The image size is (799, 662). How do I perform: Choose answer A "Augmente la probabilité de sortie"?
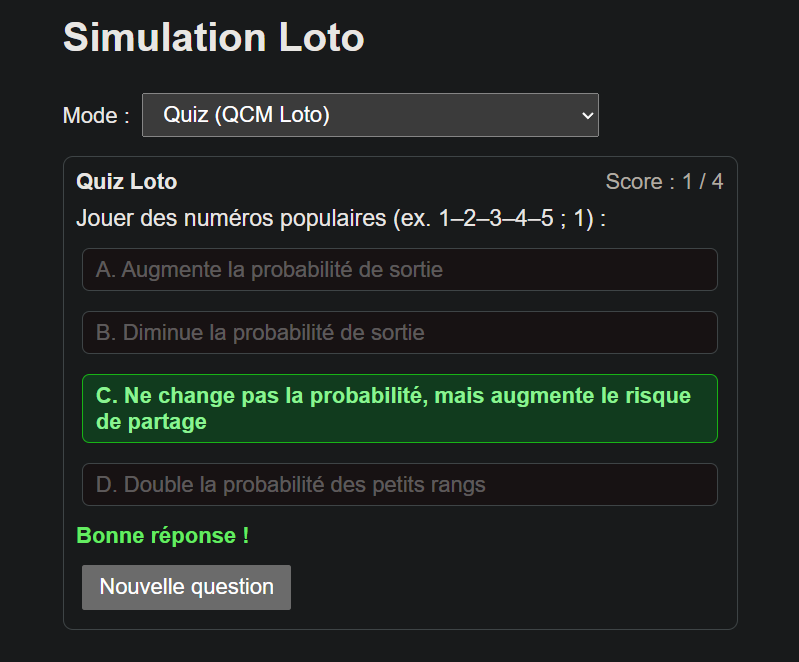point(399,270)
